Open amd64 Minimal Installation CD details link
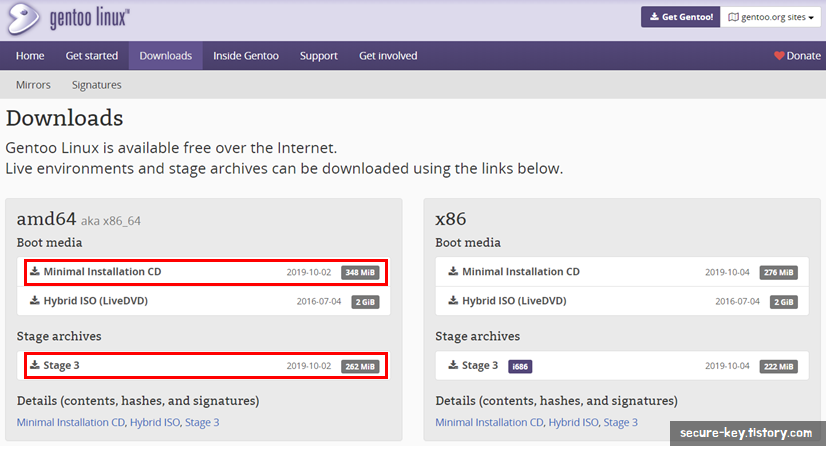This screenshot has width=826, height=450. coord(71,423)
